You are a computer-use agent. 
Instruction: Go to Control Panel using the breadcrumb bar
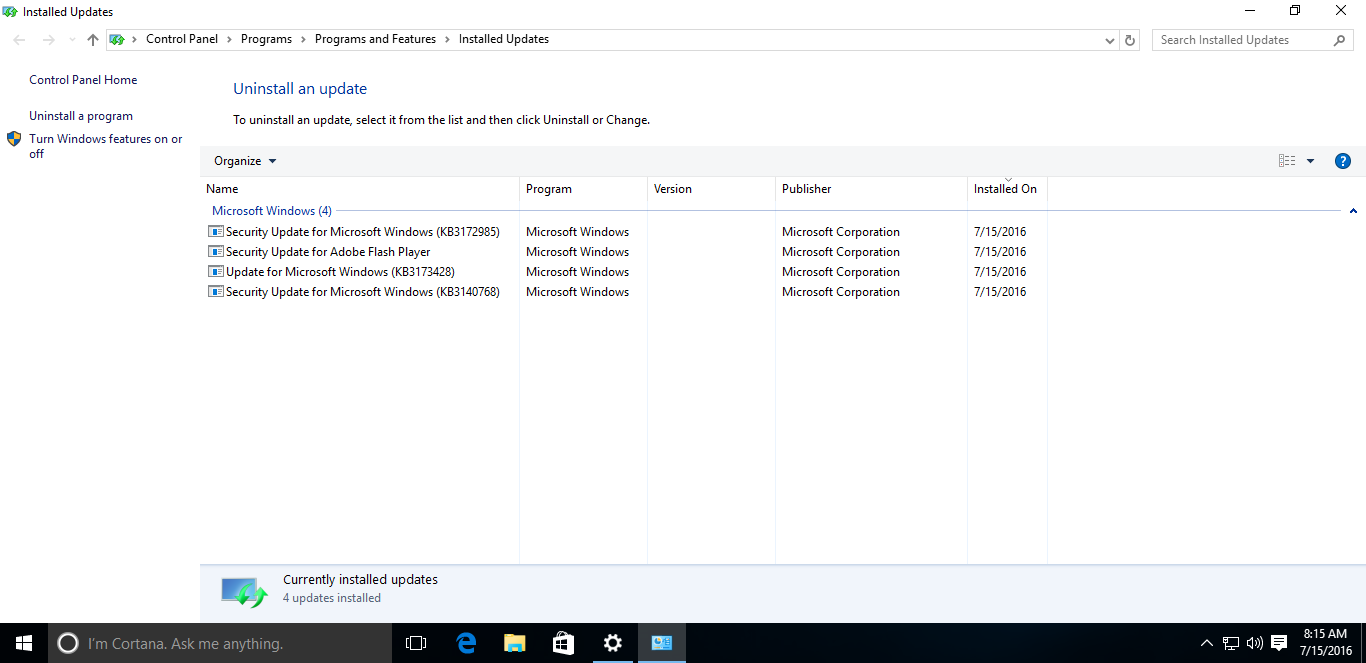[181, 39]
